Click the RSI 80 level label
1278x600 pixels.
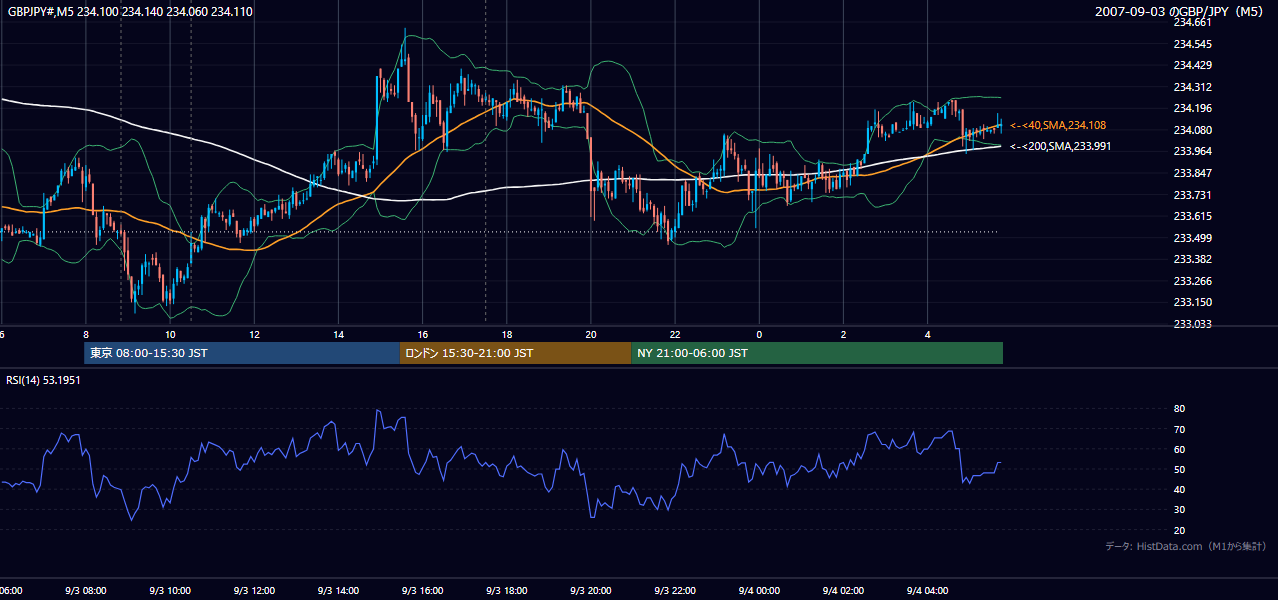(1179, 409)
